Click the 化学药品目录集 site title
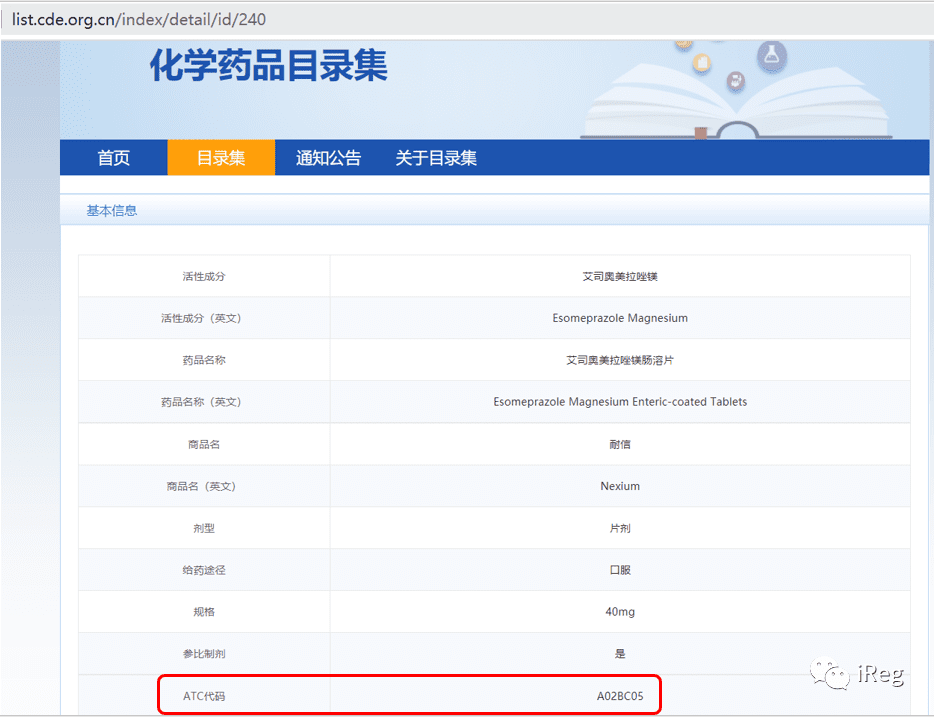The image size is (934, 717). (x=269, y=65)
